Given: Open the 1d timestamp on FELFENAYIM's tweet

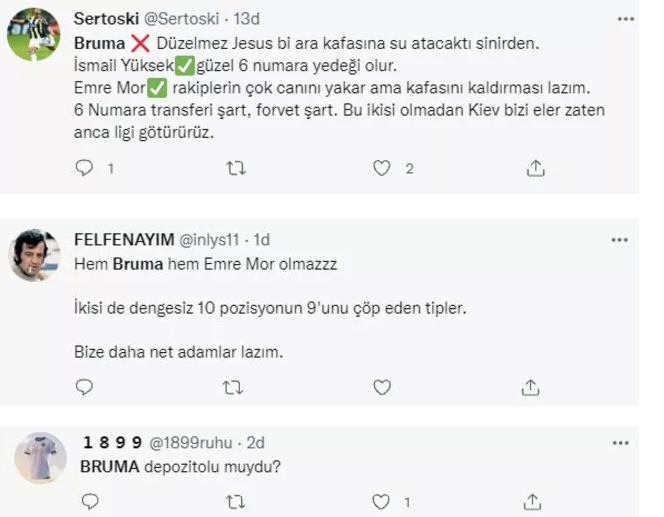Looking at the screenshot, I should point(262,240).
